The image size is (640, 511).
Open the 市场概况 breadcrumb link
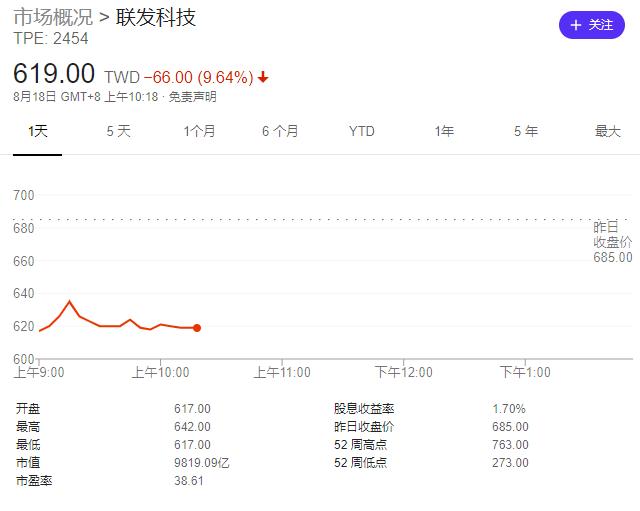coord(53,17)
